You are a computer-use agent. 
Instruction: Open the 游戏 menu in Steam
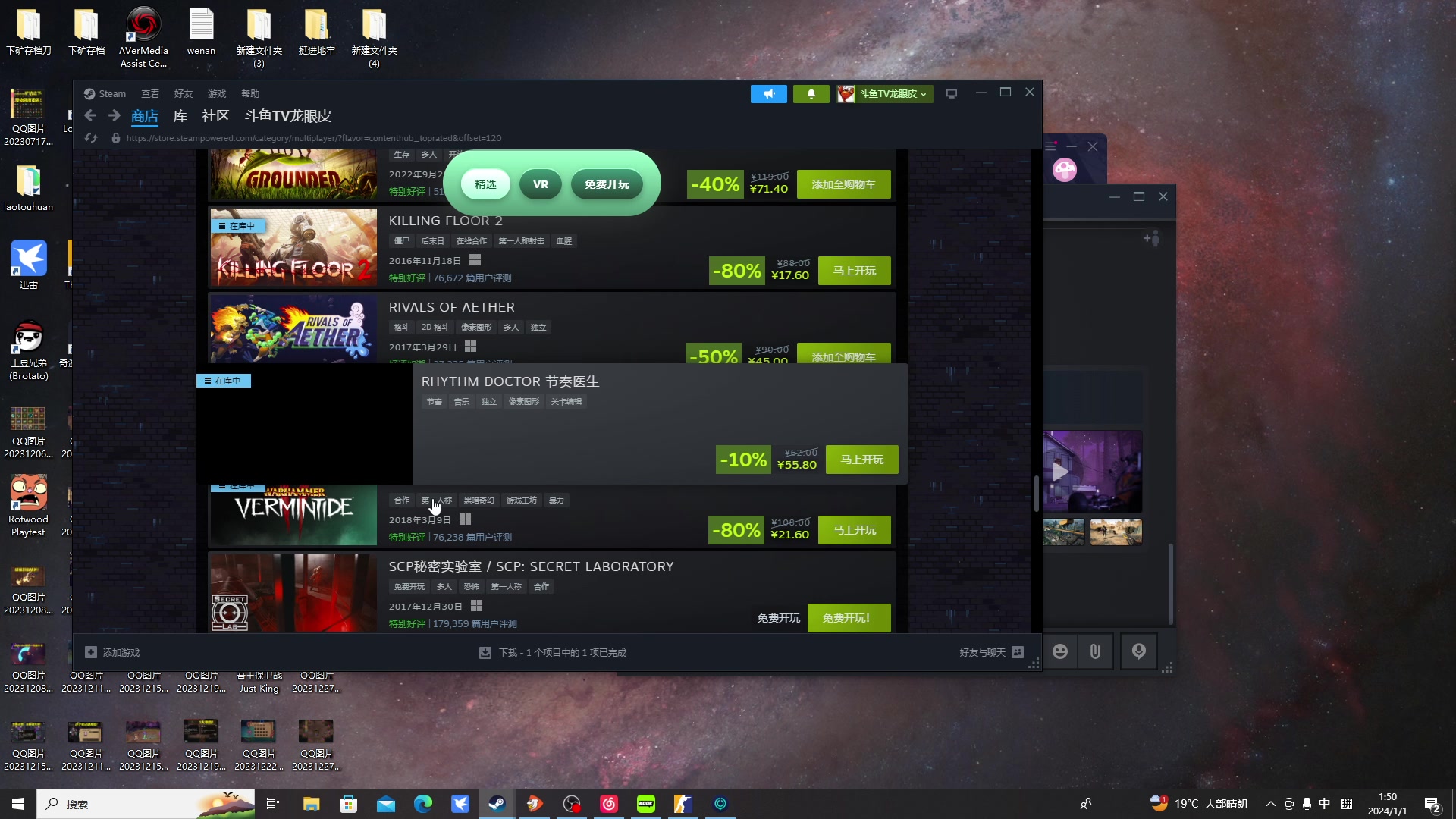(217, 94)
